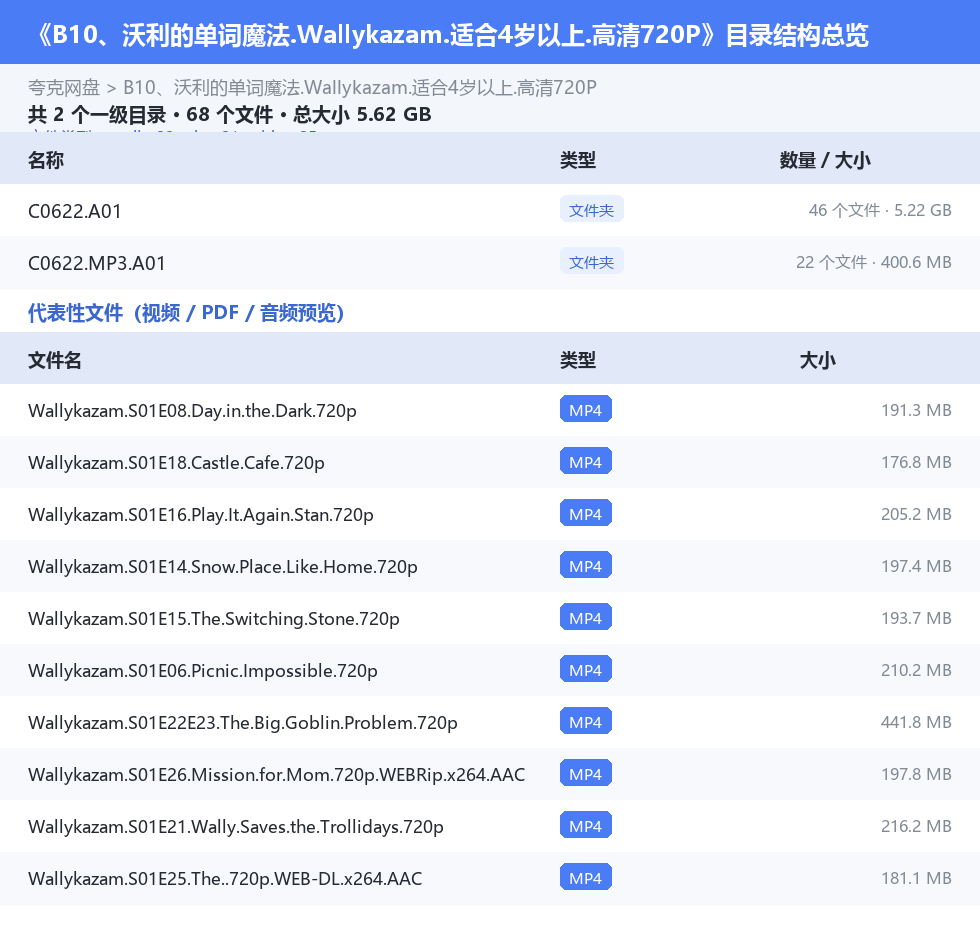Select file Wallykazam.S01E14.Snow.Place.Like.Home.720p
Screen dimensions: 980x936
click(x=222, y=566)
